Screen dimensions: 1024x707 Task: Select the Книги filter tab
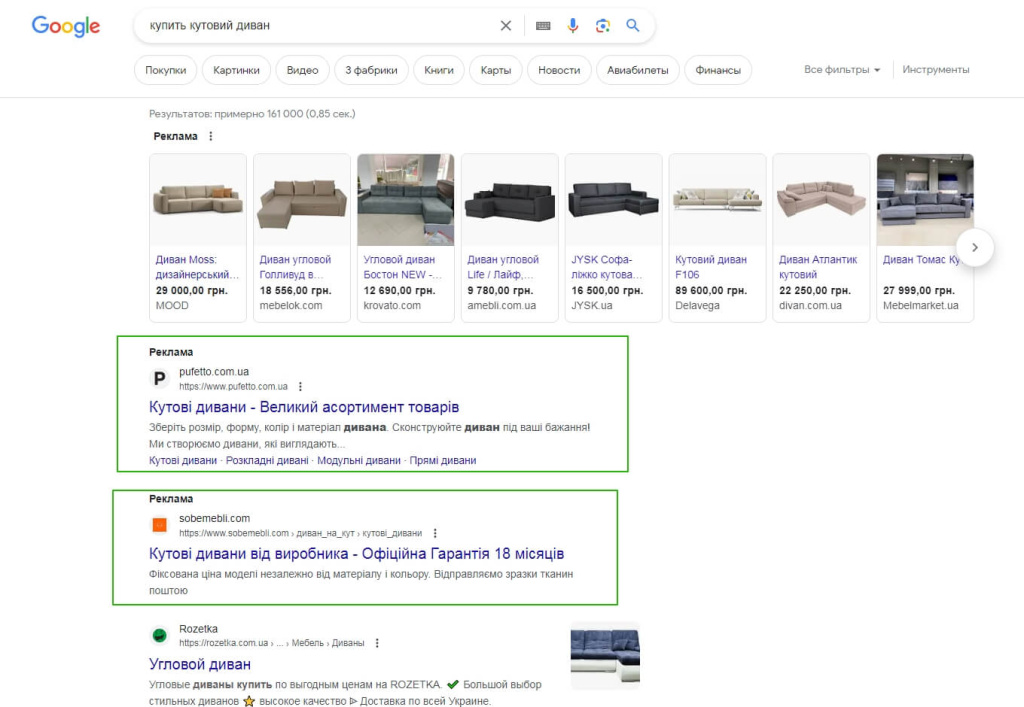click(x=439, y=70)
